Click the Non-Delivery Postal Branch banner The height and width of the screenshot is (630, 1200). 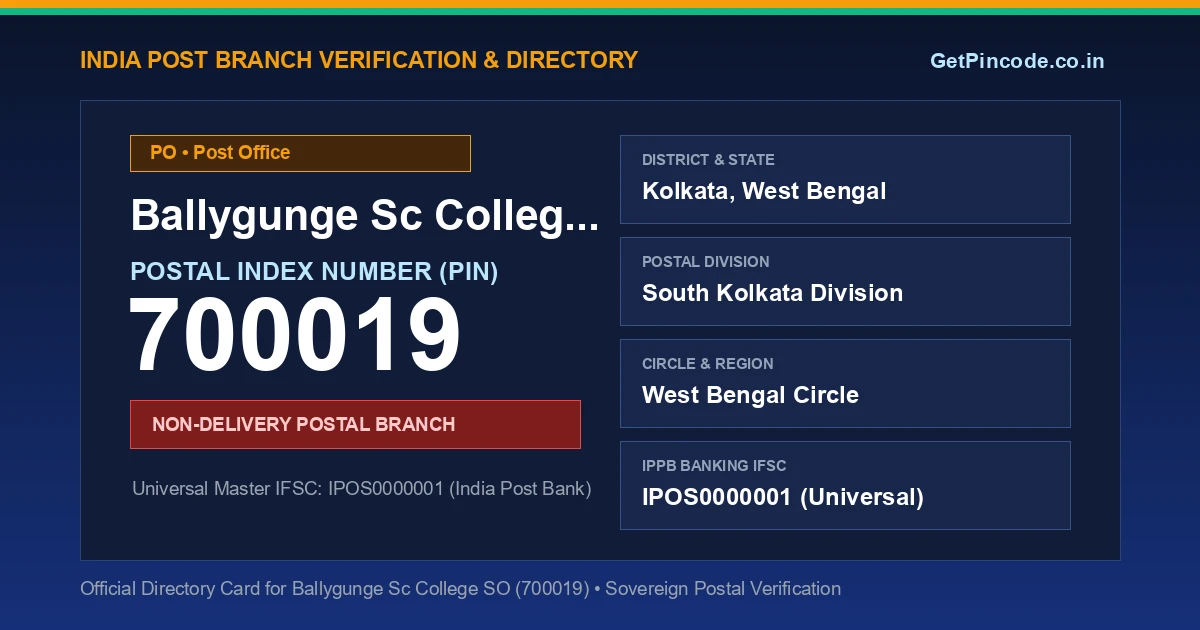355,424
